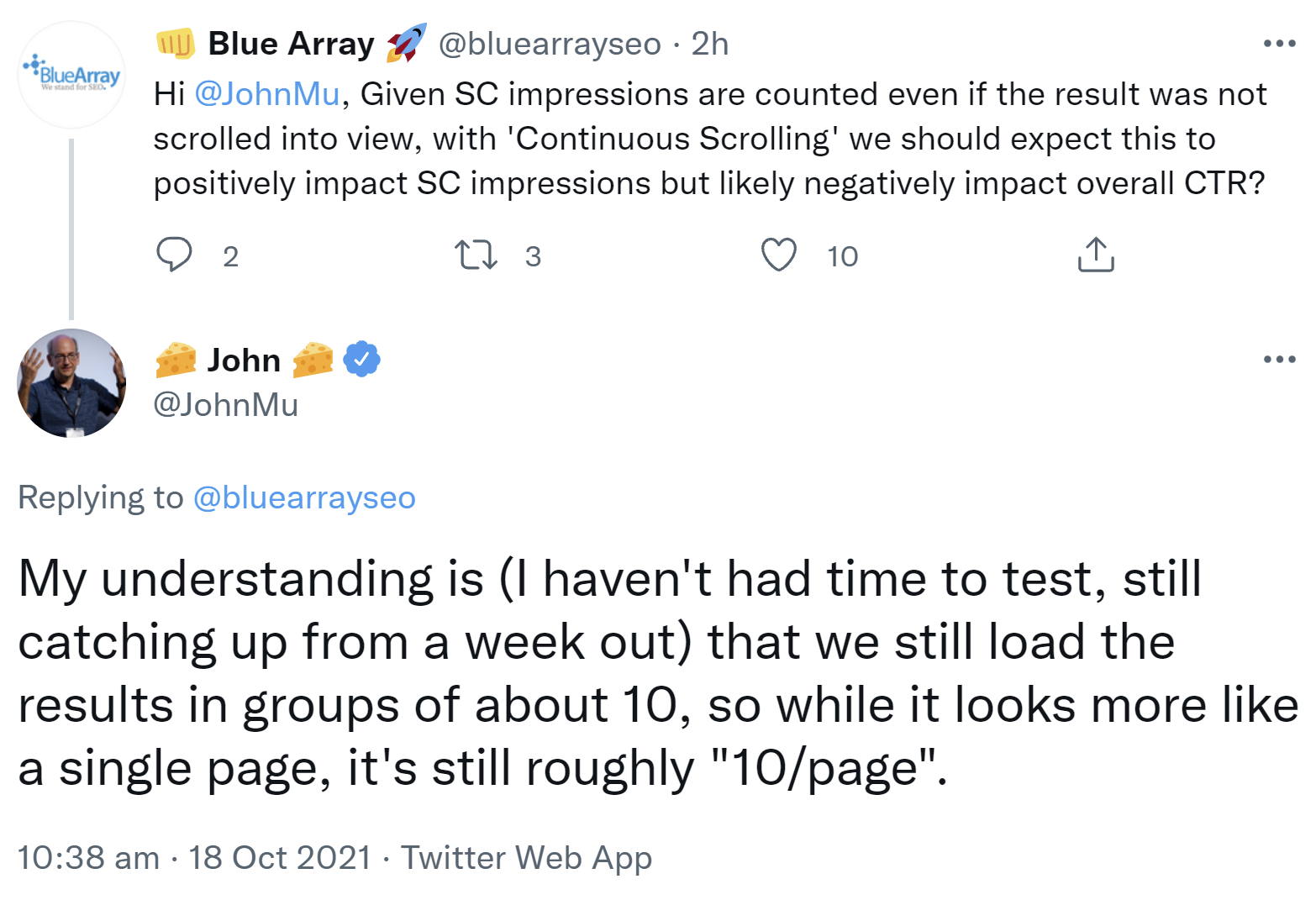Click the share upload icon
Image resolution: width=1316 pixels, height=900 pixels.
pyautogui.click(x=1095, y=255)
